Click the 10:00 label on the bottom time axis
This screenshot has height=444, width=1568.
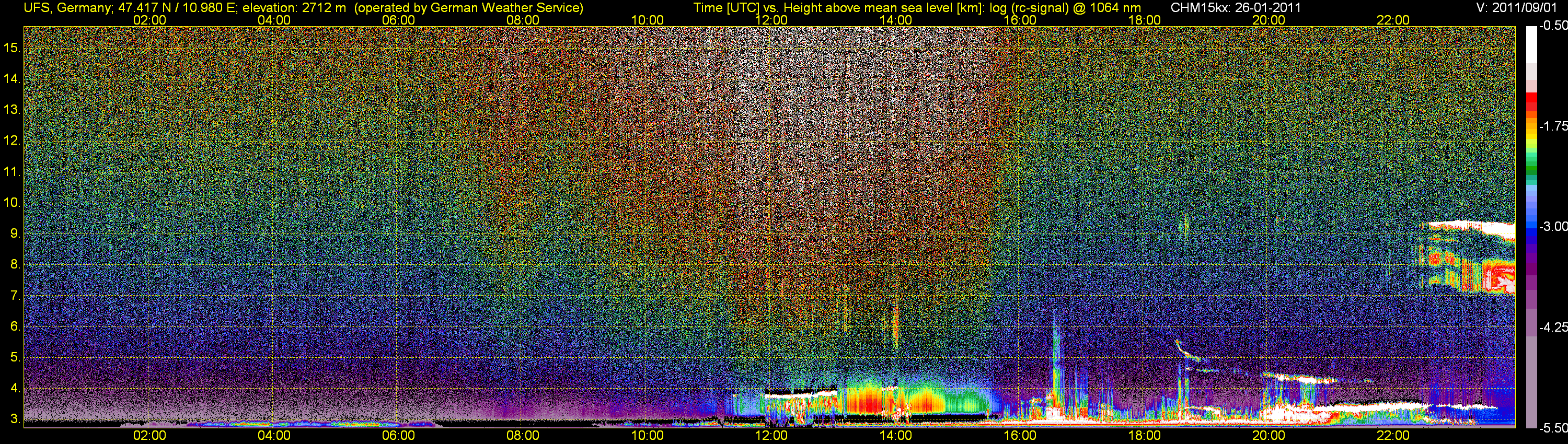647,436
